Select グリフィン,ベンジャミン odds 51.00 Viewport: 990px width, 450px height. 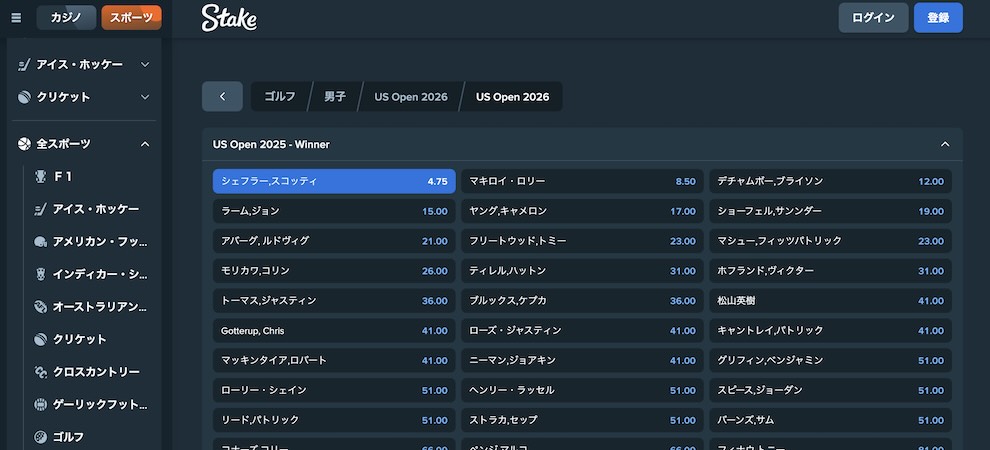[x=830, y=360]
